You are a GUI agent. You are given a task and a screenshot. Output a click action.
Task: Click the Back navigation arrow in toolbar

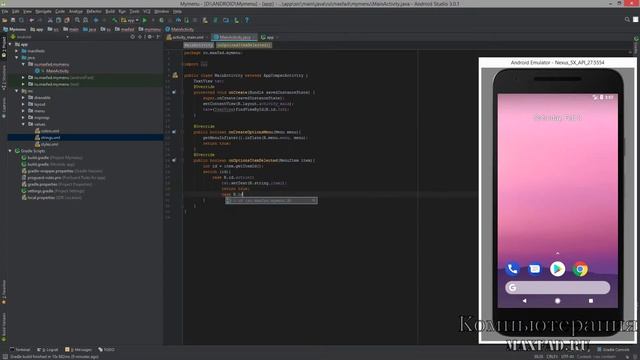click(x=96, y=20)
